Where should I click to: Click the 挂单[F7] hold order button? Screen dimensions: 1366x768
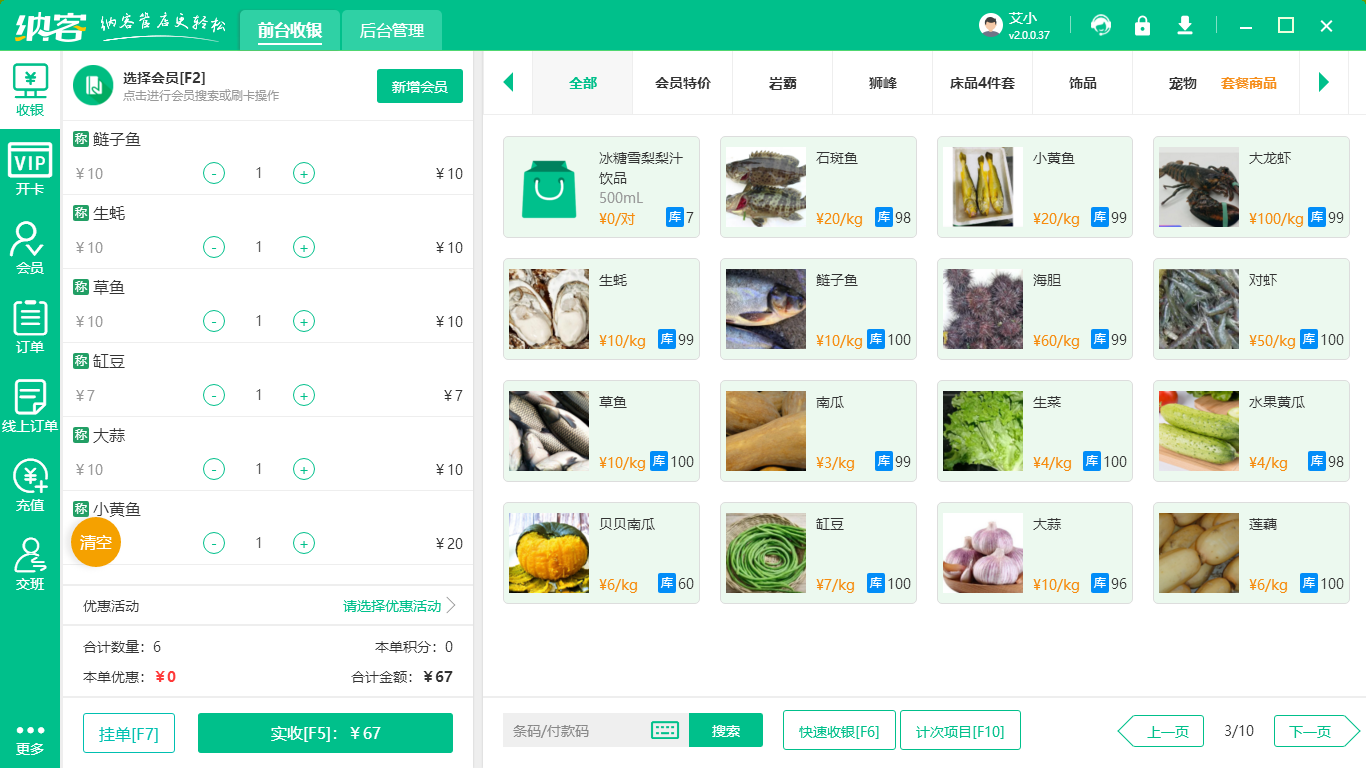128,733
